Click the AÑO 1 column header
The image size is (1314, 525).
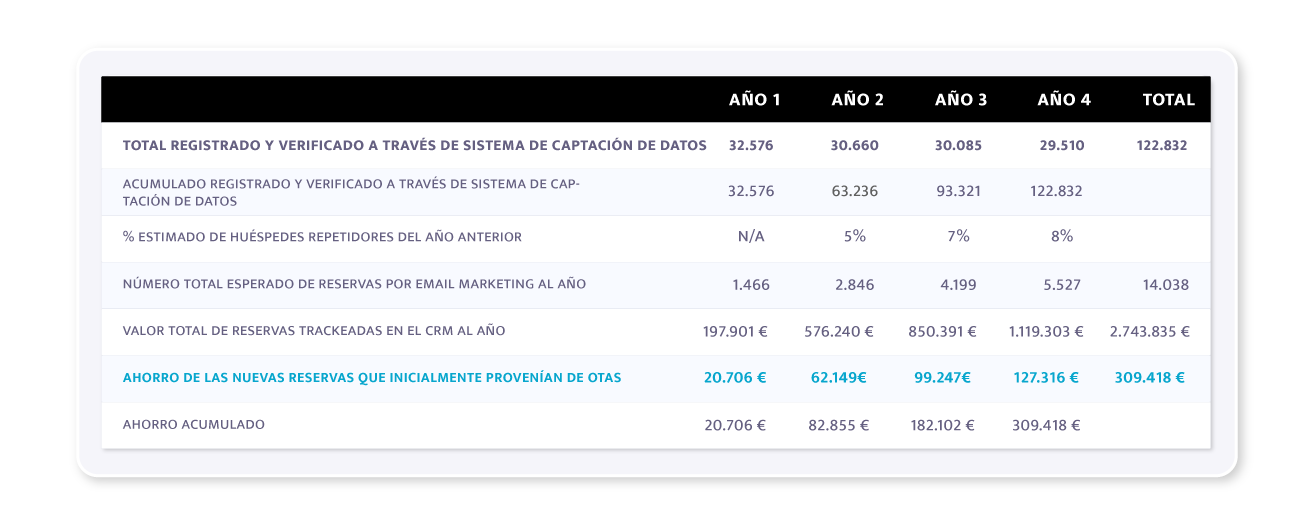coord(755,100)
